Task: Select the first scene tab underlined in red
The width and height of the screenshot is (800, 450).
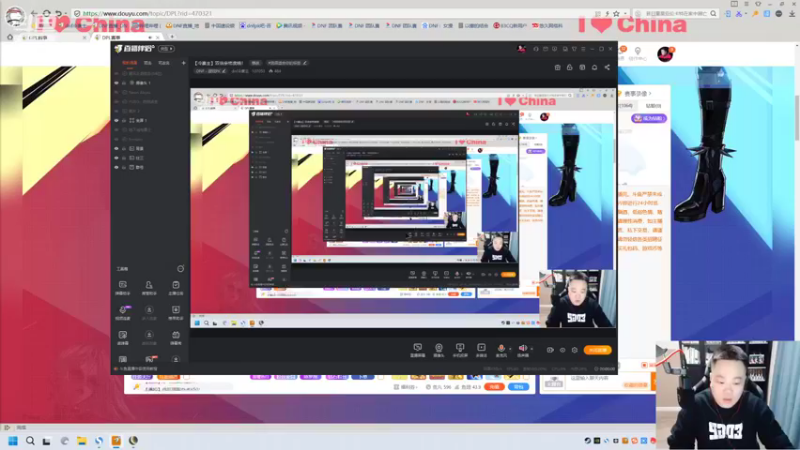Action: click(x=130, y=63)
